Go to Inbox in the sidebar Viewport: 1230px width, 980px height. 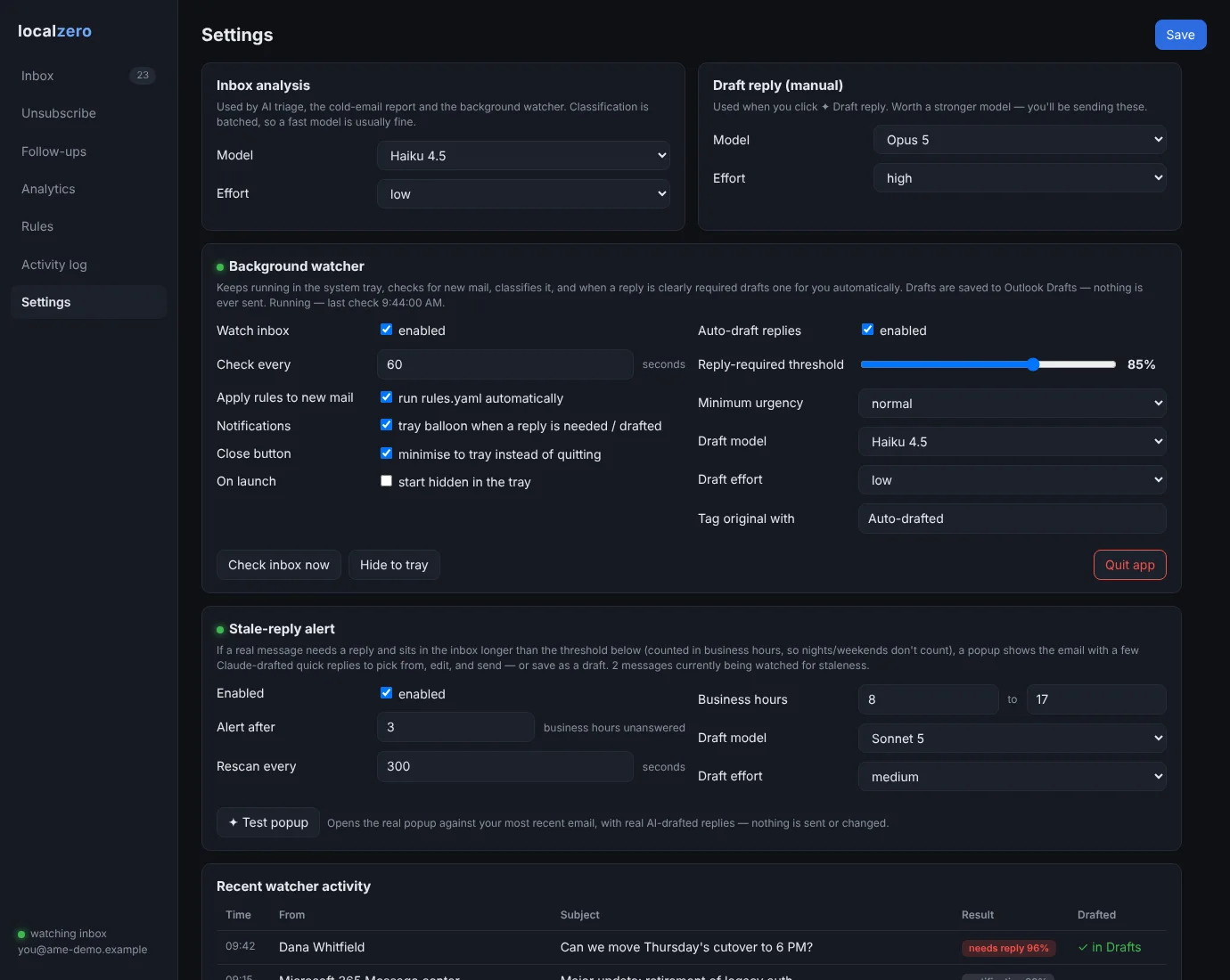(x=89, y=76)
